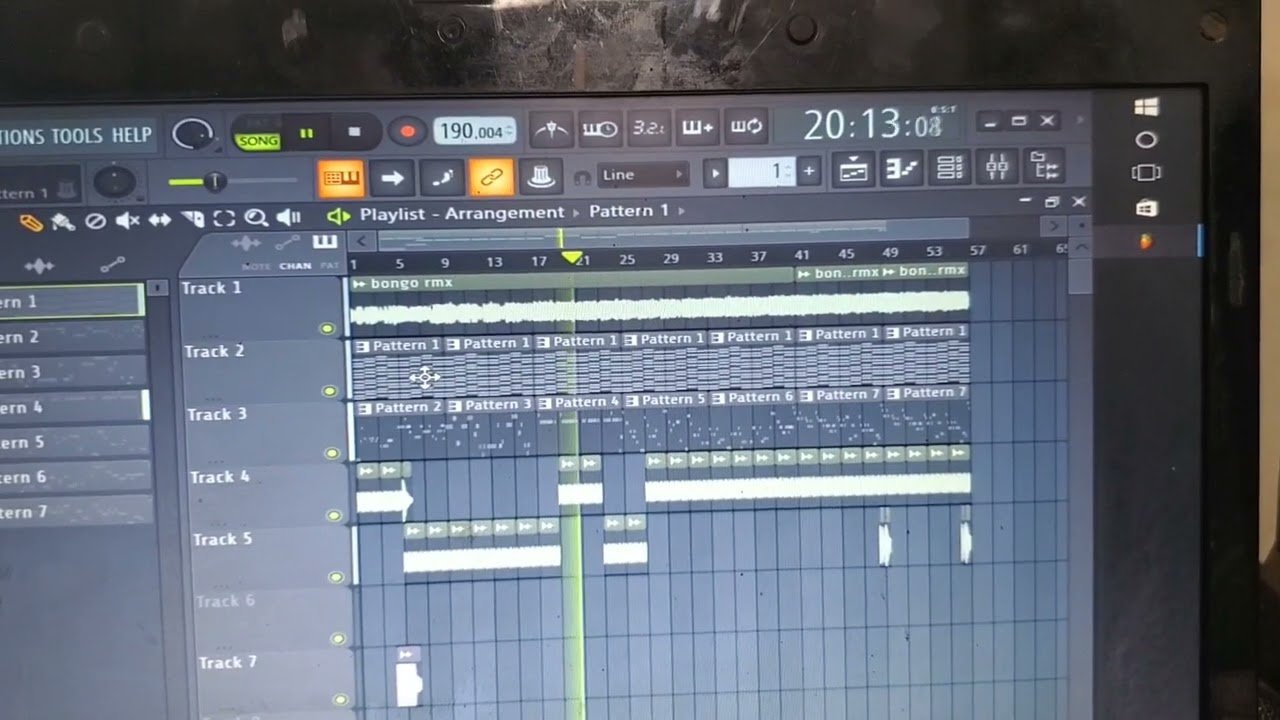Stop playback with the square button

coord(354,132)
